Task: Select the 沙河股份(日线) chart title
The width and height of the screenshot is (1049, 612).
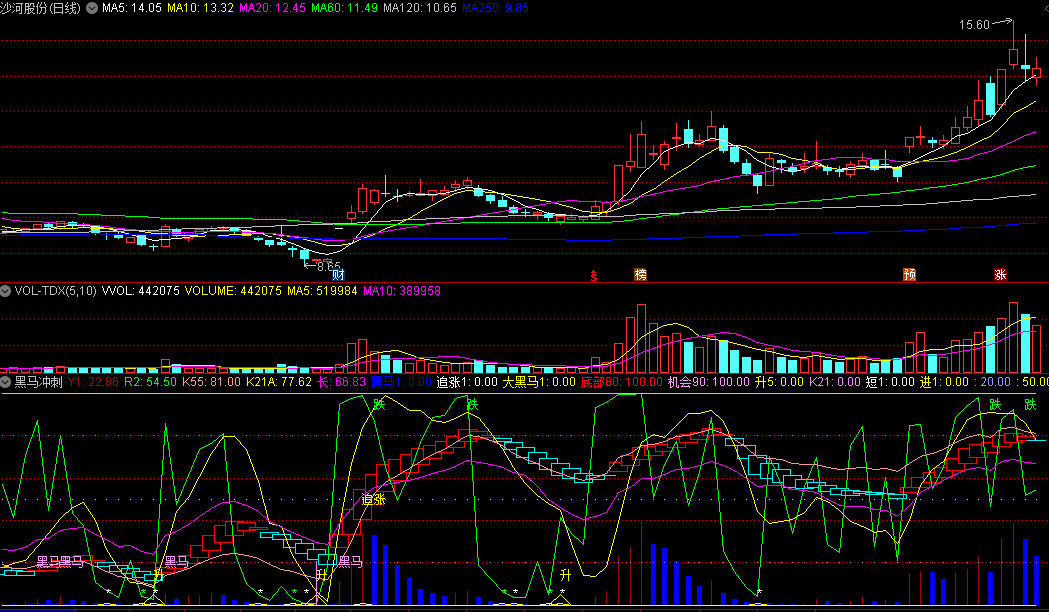Action: point(41,8)
